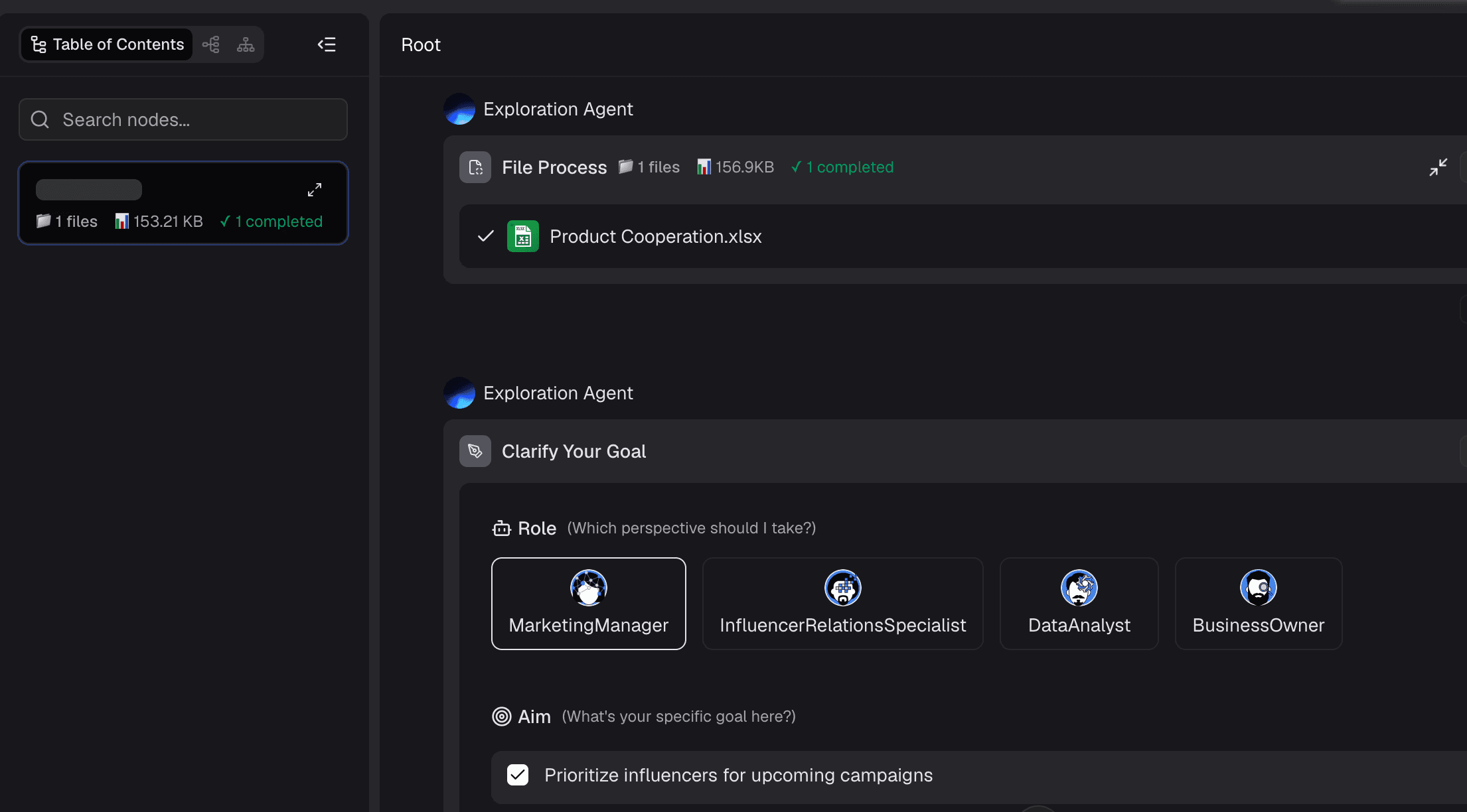Open the Table of Contents tab
The width and height of the screenshot is (1467, 812).
[x=108, y=44]
